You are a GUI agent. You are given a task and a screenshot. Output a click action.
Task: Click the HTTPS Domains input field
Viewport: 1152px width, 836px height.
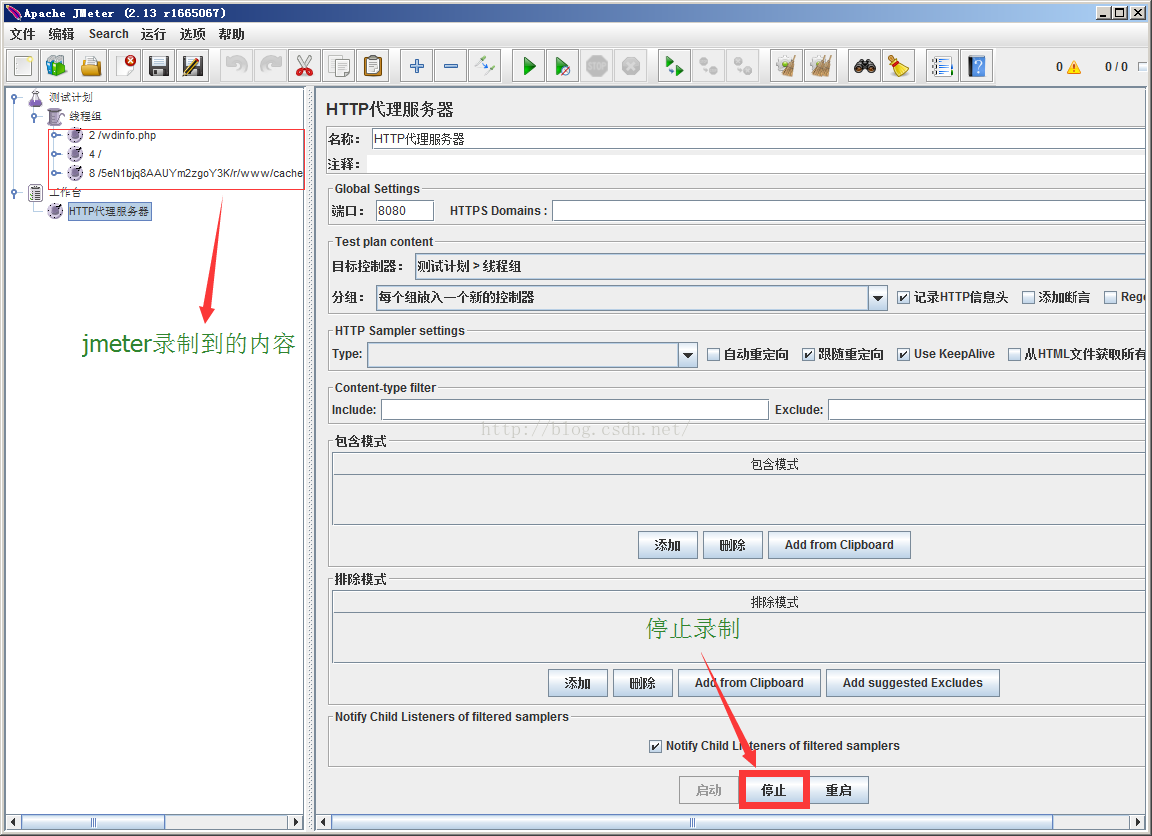coord(849,211)
